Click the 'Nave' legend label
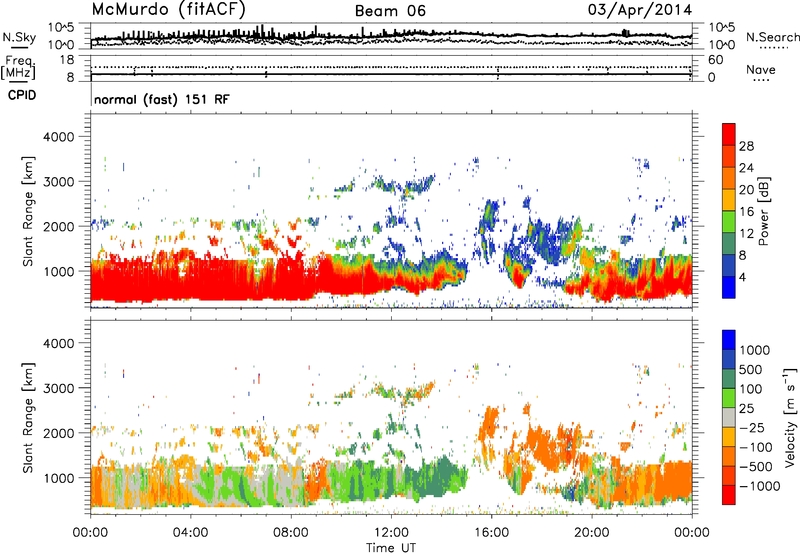The image size is (800, 554). coord(761,69)
